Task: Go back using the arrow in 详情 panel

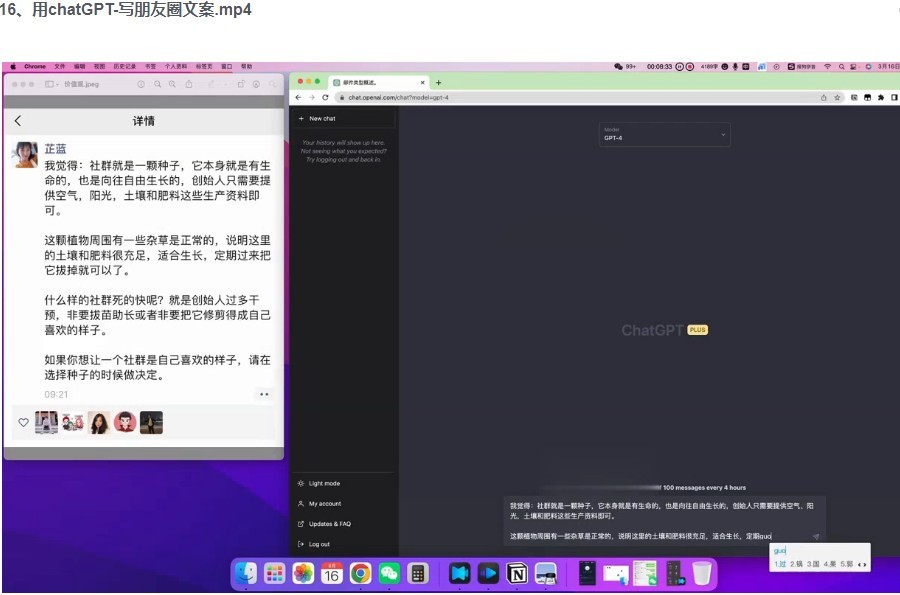Action: (x=19, y=120)
